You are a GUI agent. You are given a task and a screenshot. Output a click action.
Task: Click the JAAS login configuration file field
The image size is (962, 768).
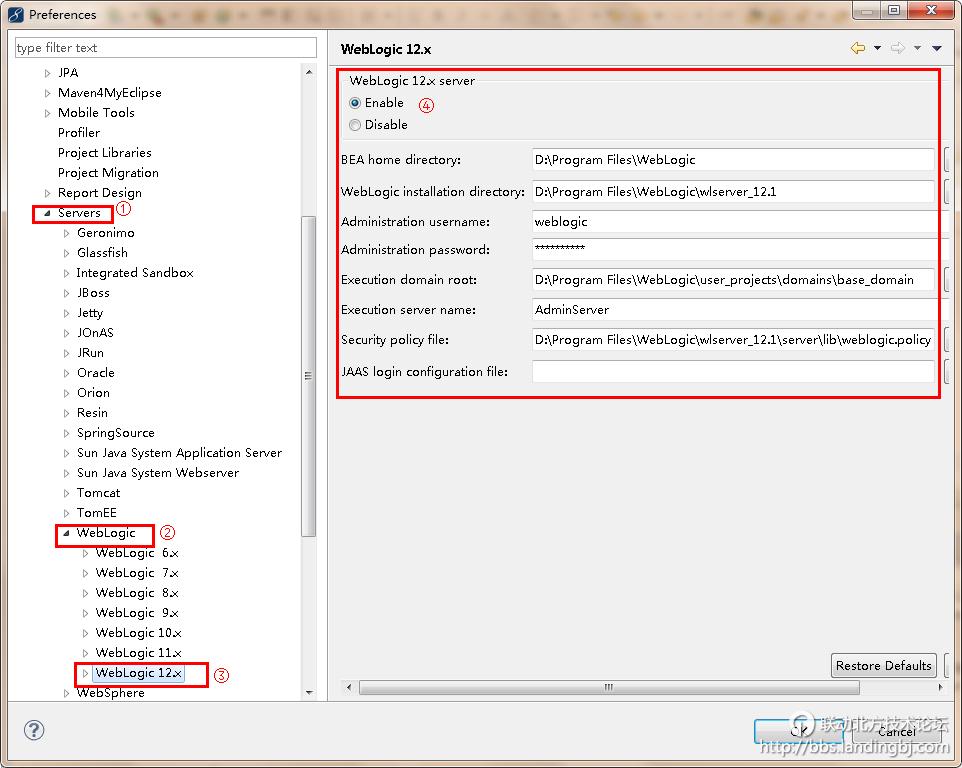pyautogui.click(x=733, y=372)
